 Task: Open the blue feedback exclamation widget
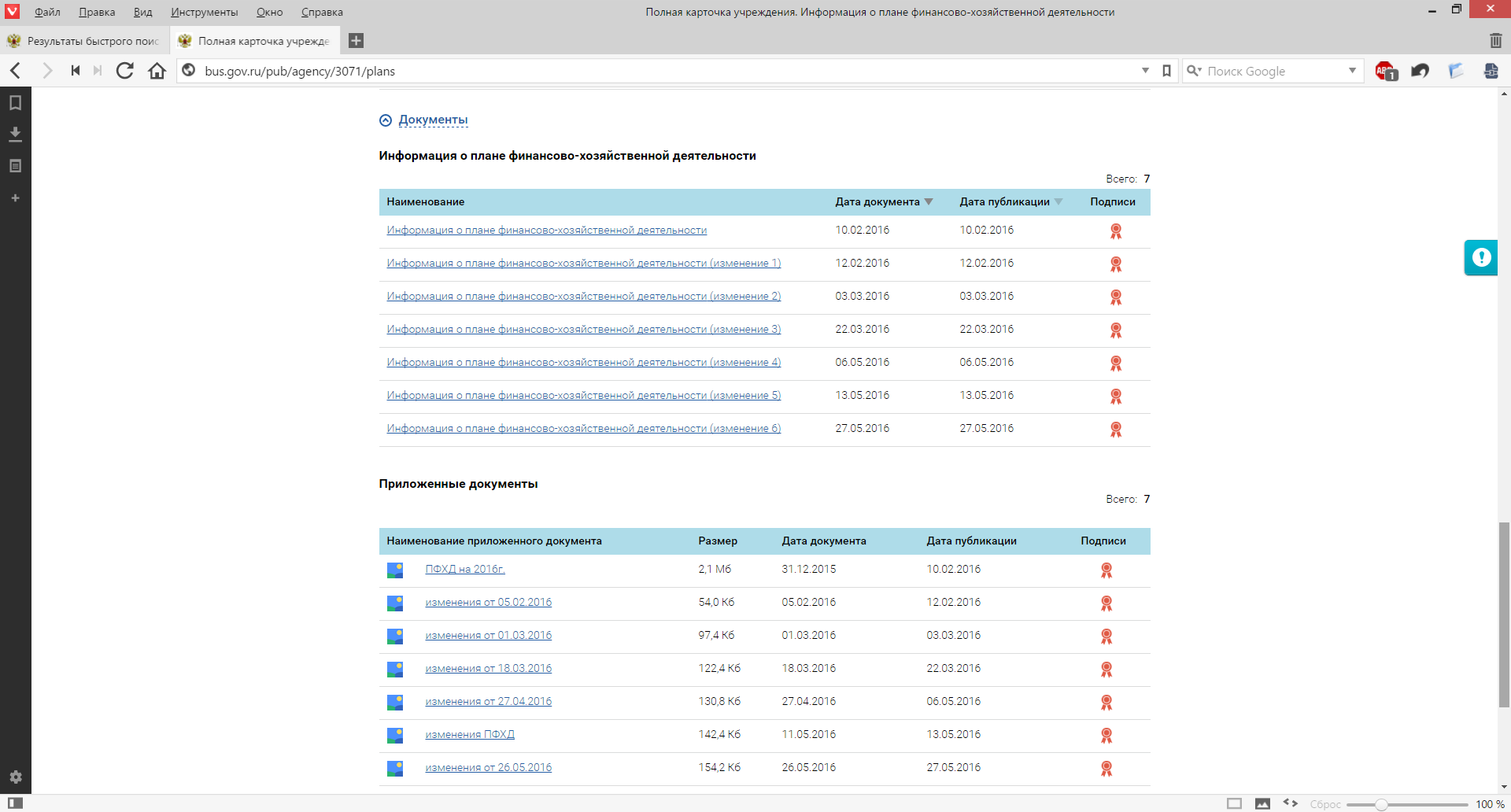(x=1481, y=257)
